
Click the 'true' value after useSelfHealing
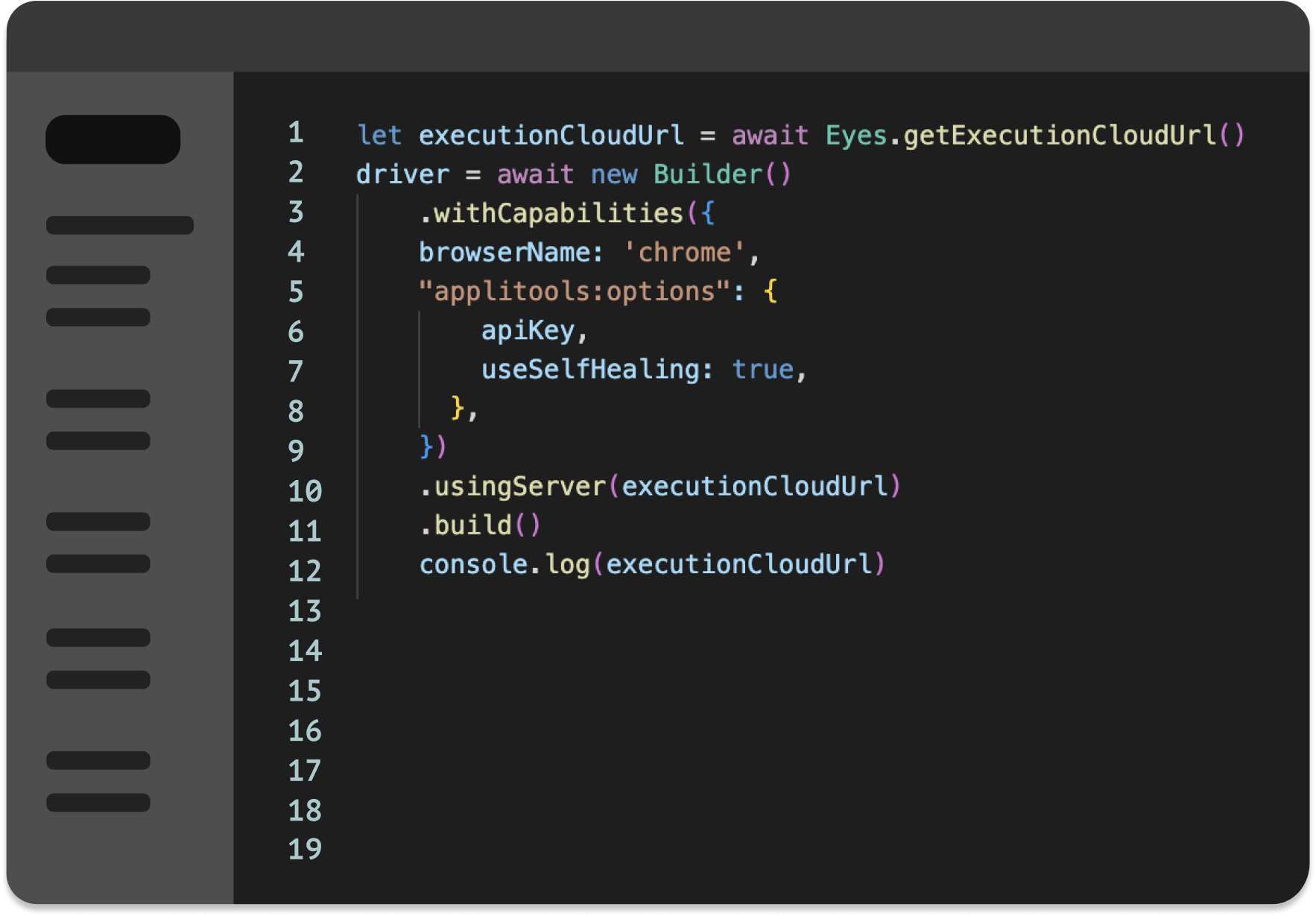click(x=762, y=370)
